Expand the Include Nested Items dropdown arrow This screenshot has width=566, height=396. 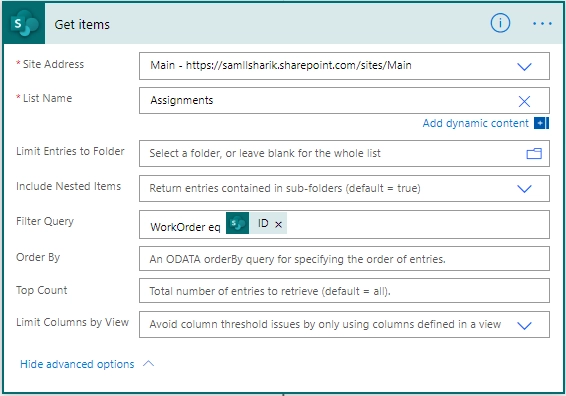pyautogui.click(x=524, y=189)
